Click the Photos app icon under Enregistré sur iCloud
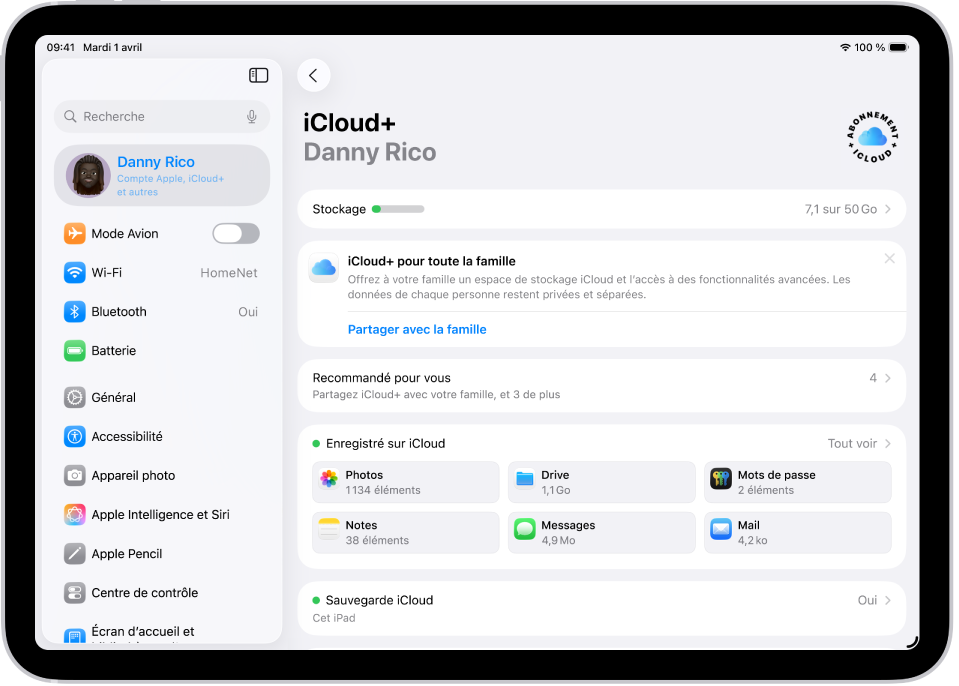 pos(331,476)
